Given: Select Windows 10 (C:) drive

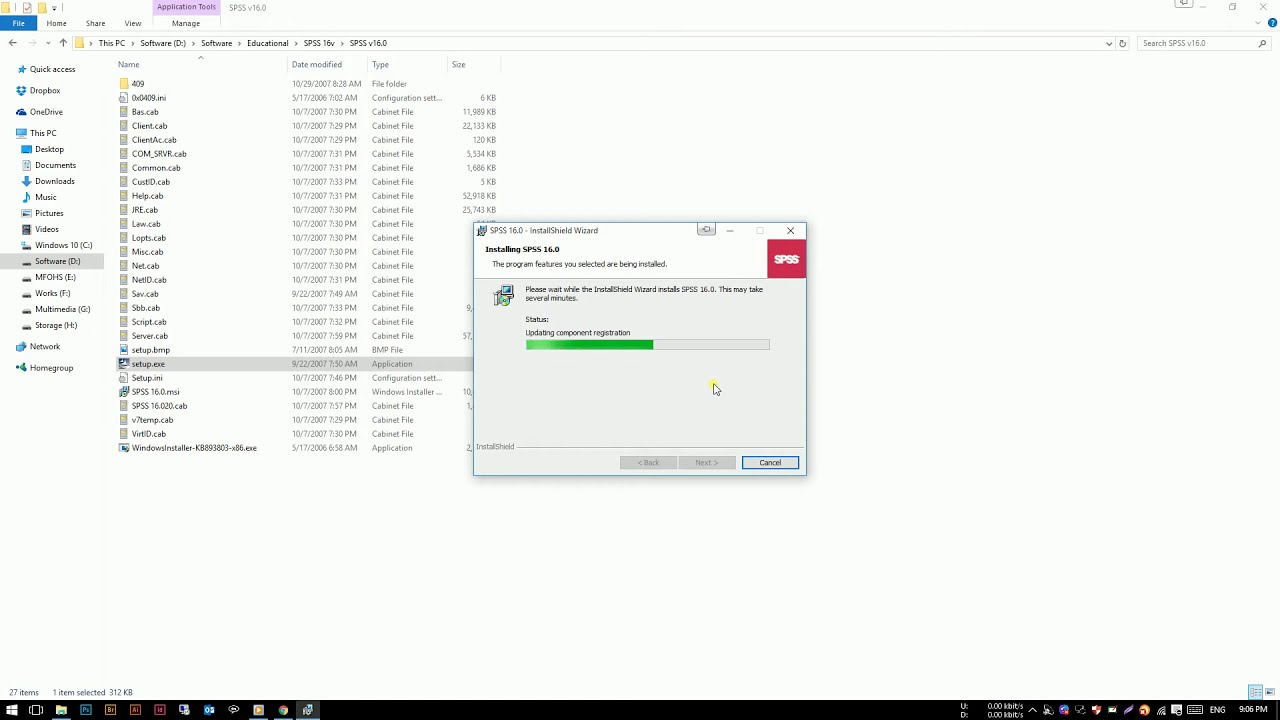Looking at the screenshot, I should tap(63, 245).
